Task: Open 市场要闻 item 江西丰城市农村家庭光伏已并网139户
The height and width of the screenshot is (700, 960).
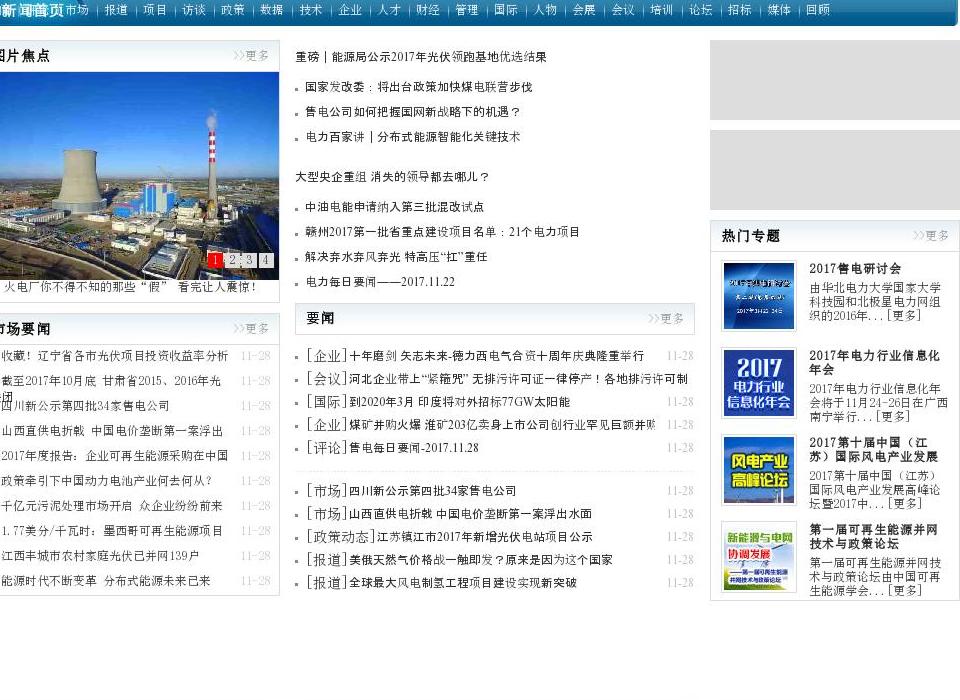Action: pyautogui.click(x=100, y=556)
